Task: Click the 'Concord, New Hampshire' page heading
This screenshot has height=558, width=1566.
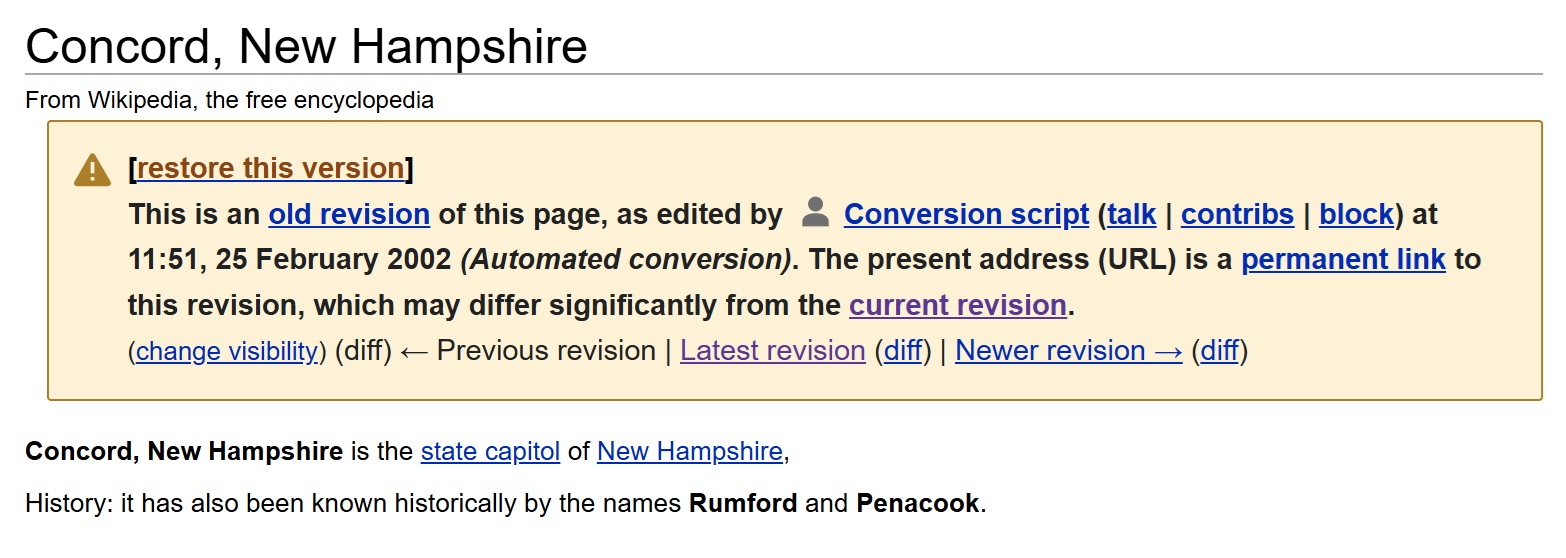Action: [x=306, y=46]
